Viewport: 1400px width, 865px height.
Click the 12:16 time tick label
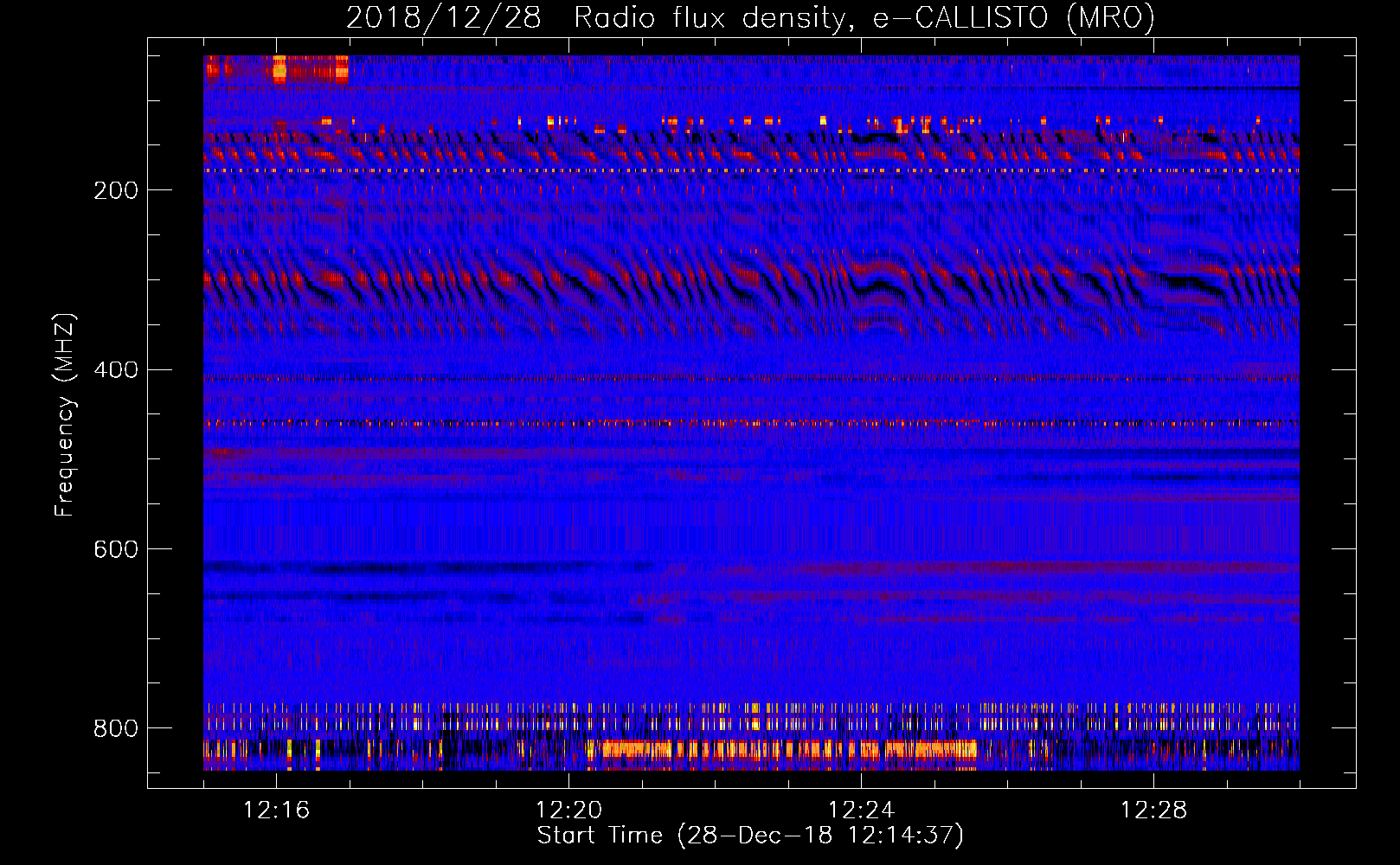[x=277, y=811]
